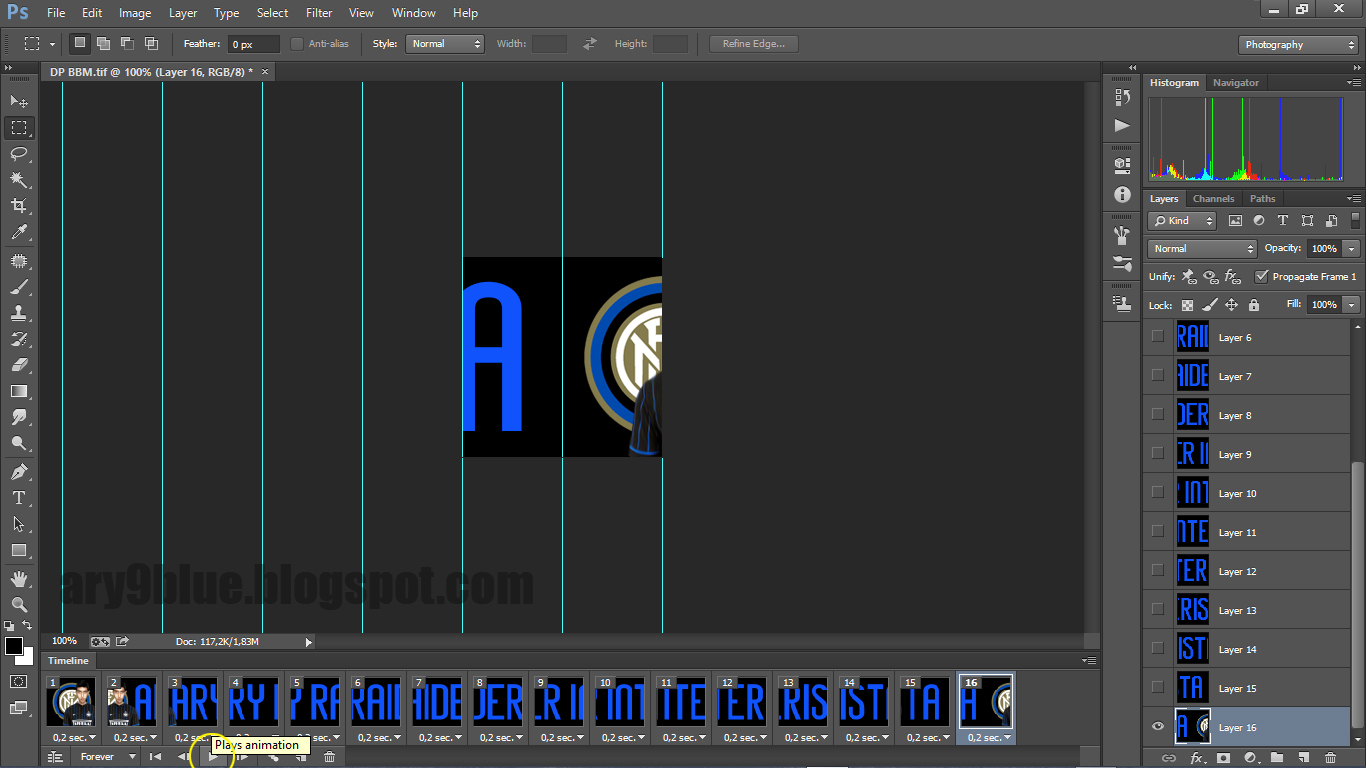The width and height of the screenshot is (1366, 768).
Task: Delete layer using Layers panel trash icon
Action: click(1330, 758)
